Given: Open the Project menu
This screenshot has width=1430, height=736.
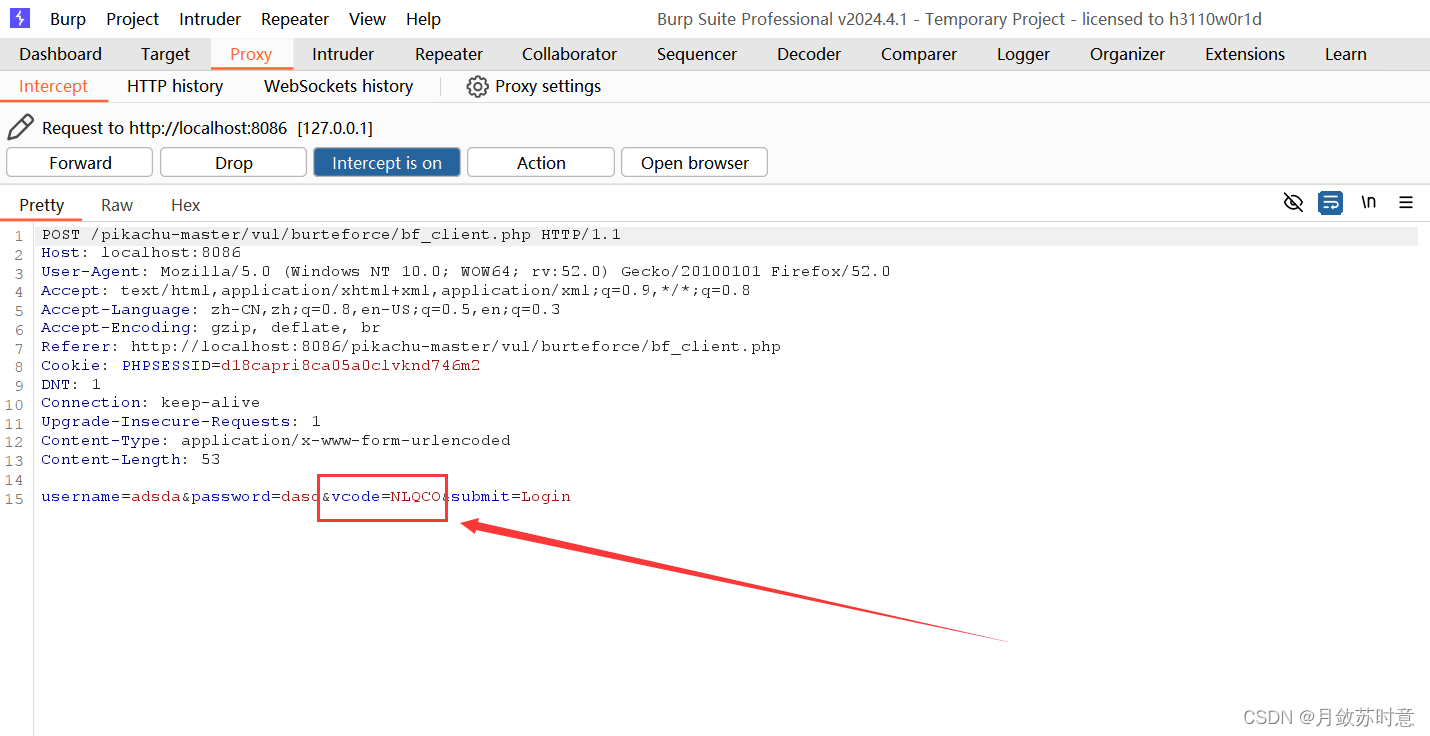Looking at the screenshot, I should 133,19.
